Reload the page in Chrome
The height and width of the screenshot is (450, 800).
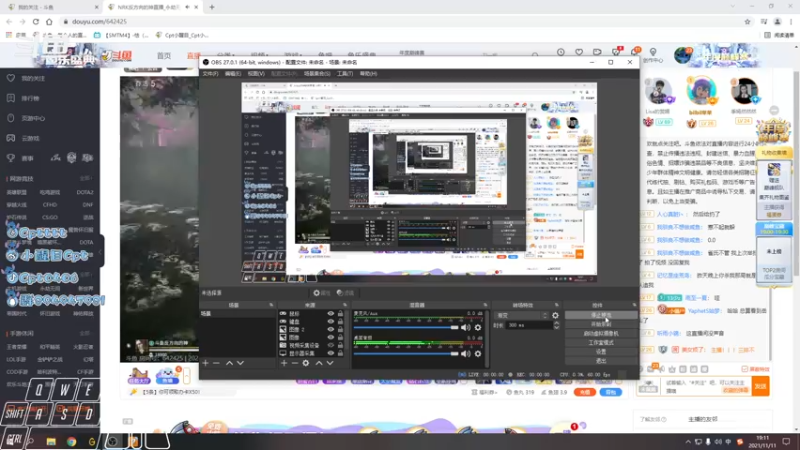pyautogui.click(x=36, y=21)
